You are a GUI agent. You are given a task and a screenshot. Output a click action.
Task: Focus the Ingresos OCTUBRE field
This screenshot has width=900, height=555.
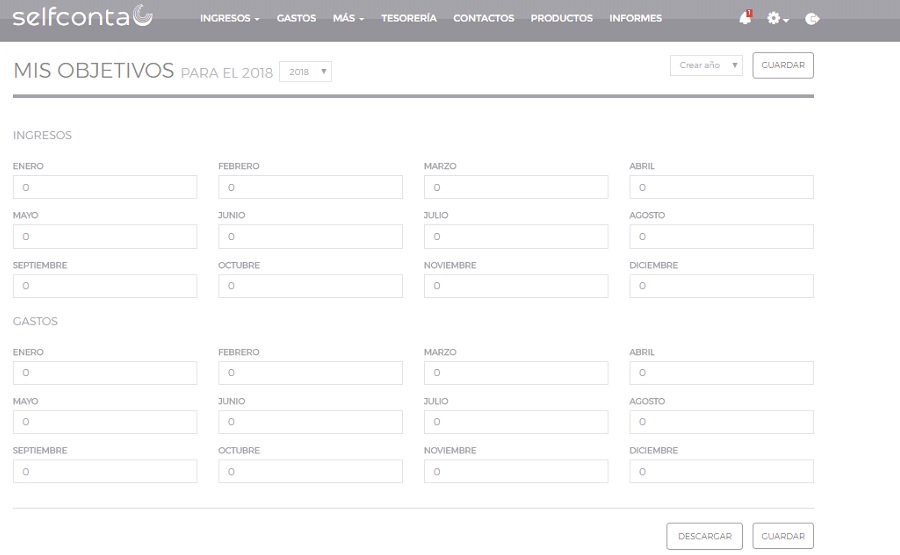tap(311, 286)
